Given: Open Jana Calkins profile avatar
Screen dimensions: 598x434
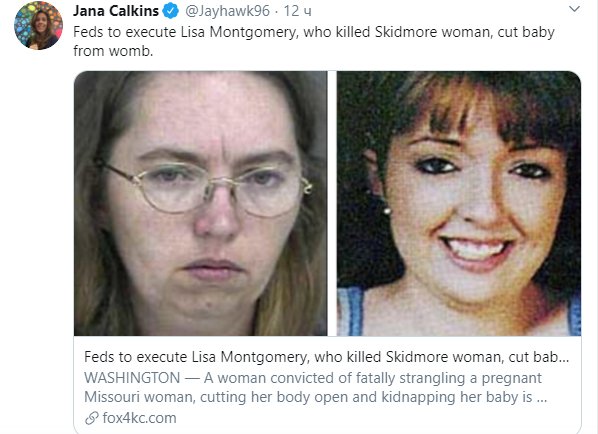Looking at the screenshot, I should (39, 25).
